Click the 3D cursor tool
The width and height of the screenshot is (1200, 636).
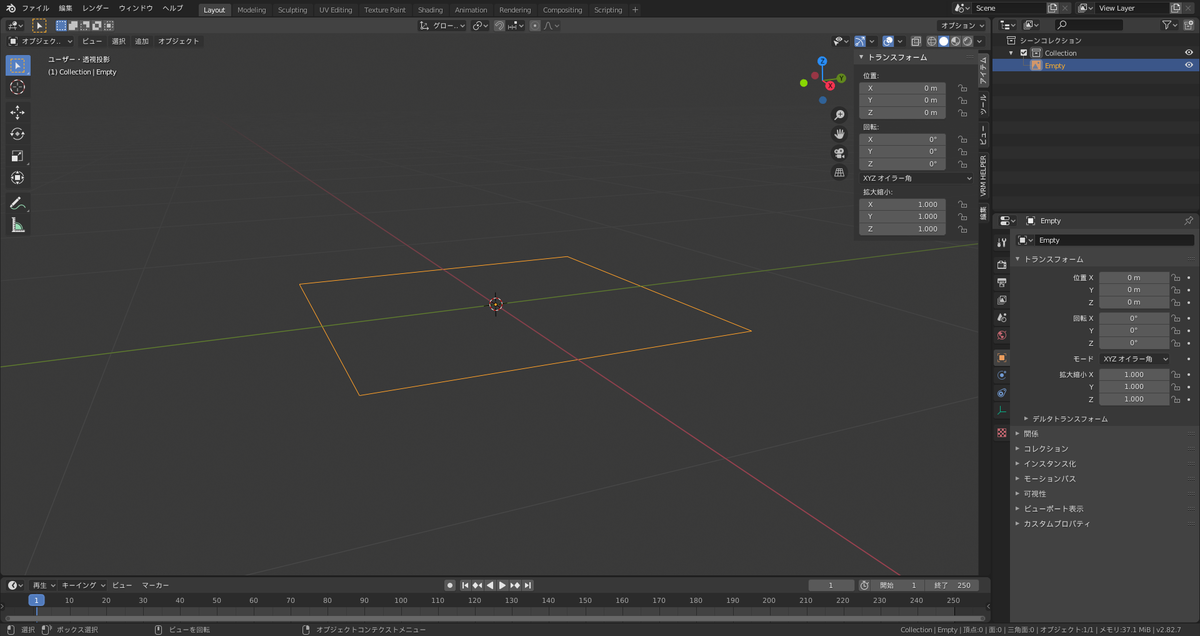[x=17, y=87]
